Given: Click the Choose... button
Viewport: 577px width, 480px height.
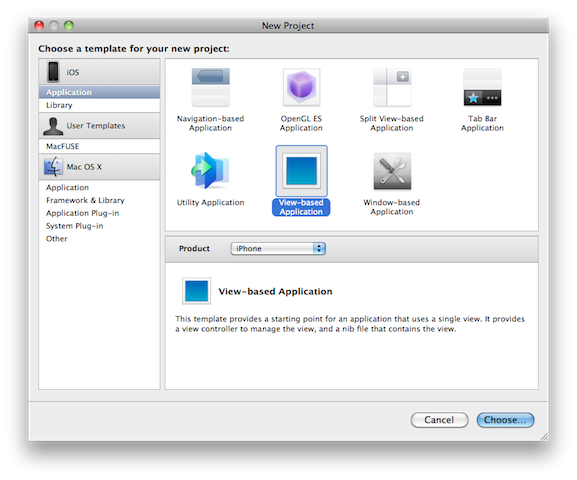Looking at the screenshot, I should tap(505, 420).
